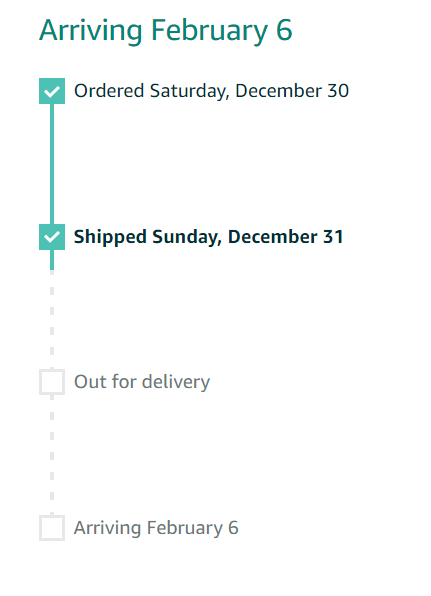Viewport: 431px width, 596px height.
Task: Click the Out for delivery label
Action: coord(142,382)
